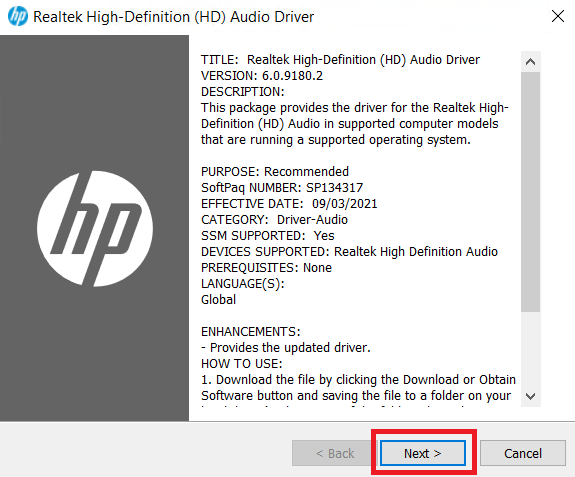The image size is (575, 477).
Task: Click the '- Provides the updated driver.' line
Action: pyautogui.click(x=286, y=348)
